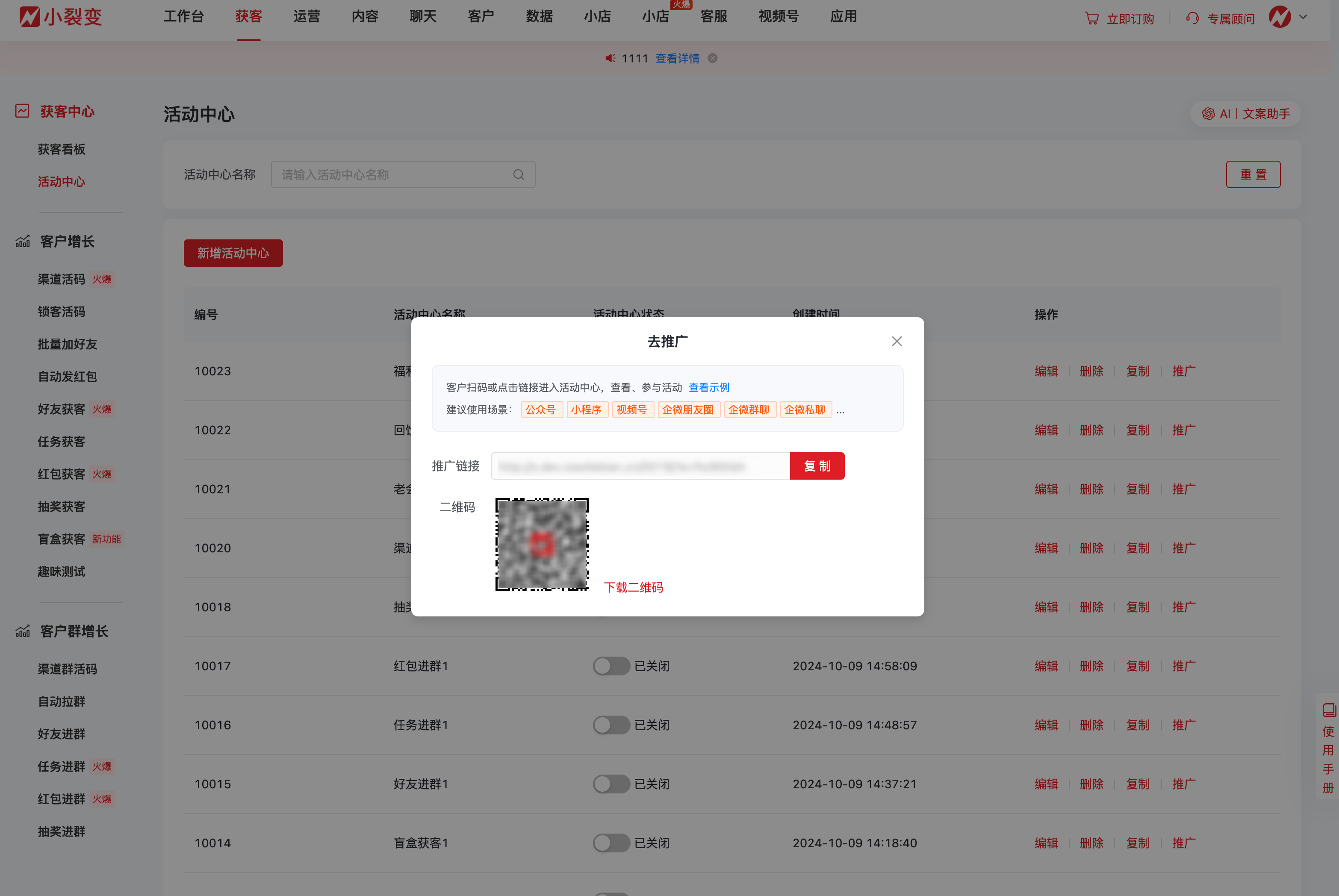Open the 内容 top menu
Screen dimensions: 1339x896
click(x=365, y=17)
